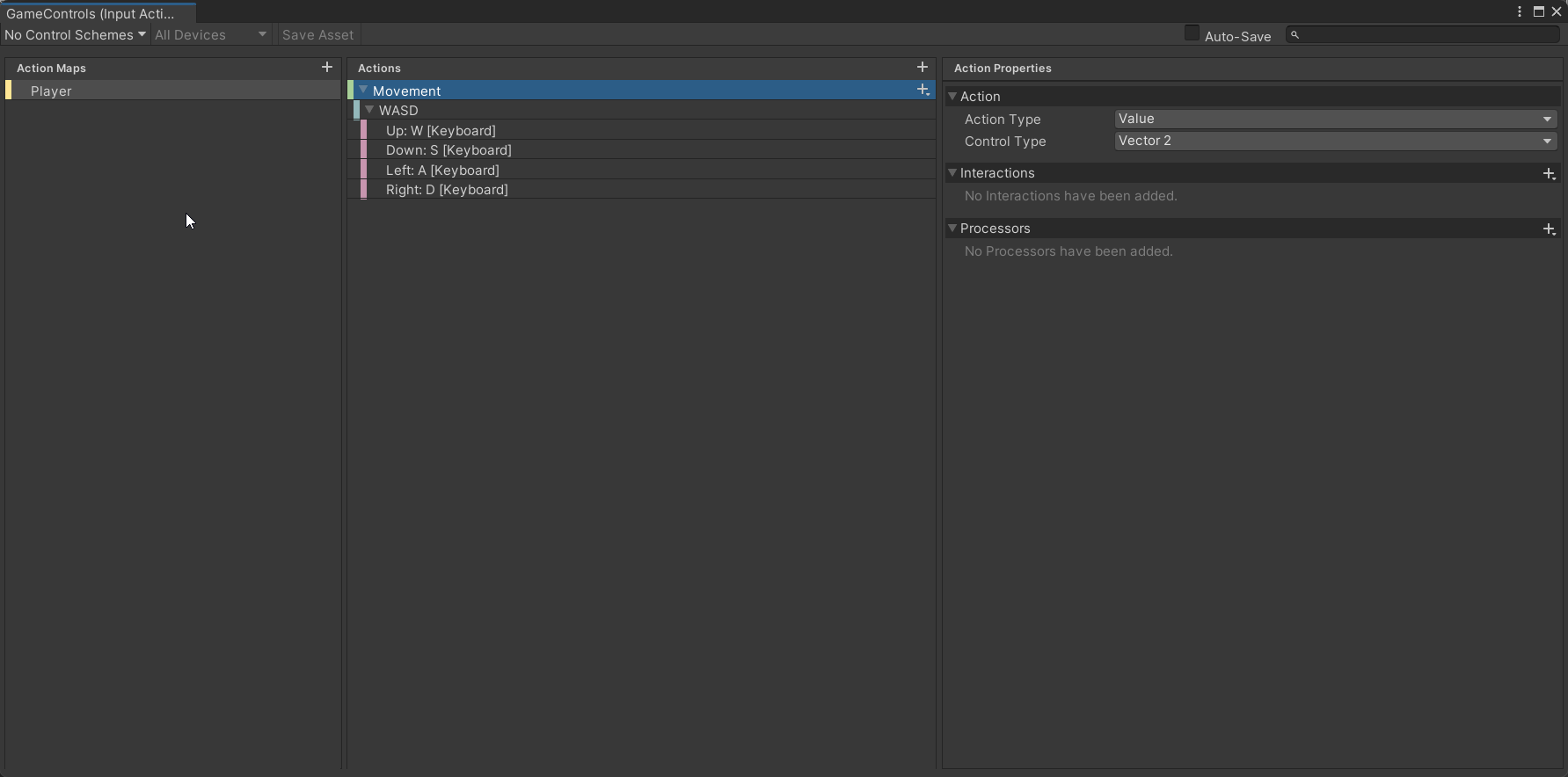This screenshot has height=777, width=1568.
Task: Collapse the WASD composite binding
Action: pyautogui.click(x=369, y=111)
